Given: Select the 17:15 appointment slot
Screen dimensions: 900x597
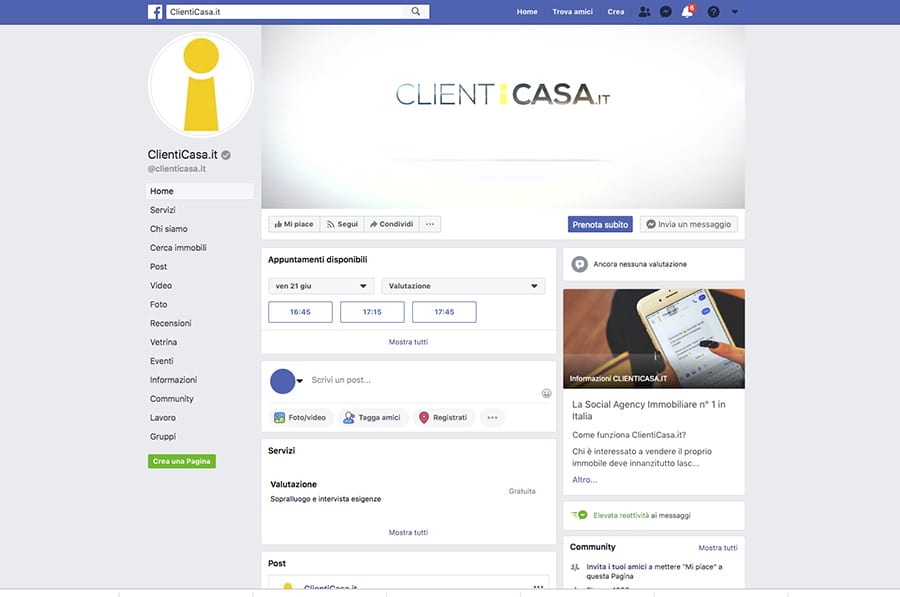Looking at the screenshot, I should point(372,312).
